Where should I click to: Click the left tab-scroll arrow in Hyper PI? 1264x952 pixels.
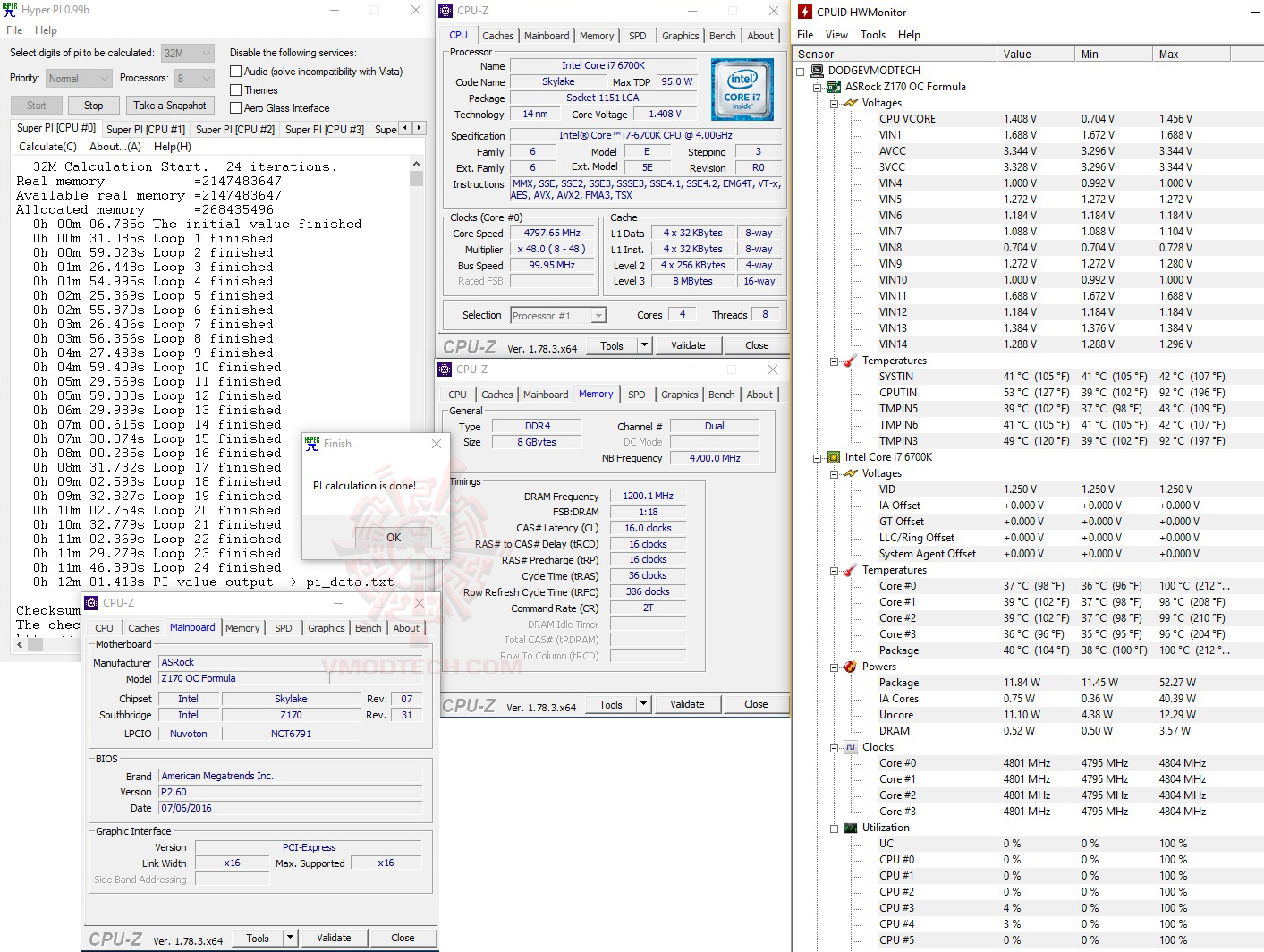point(405,128)
